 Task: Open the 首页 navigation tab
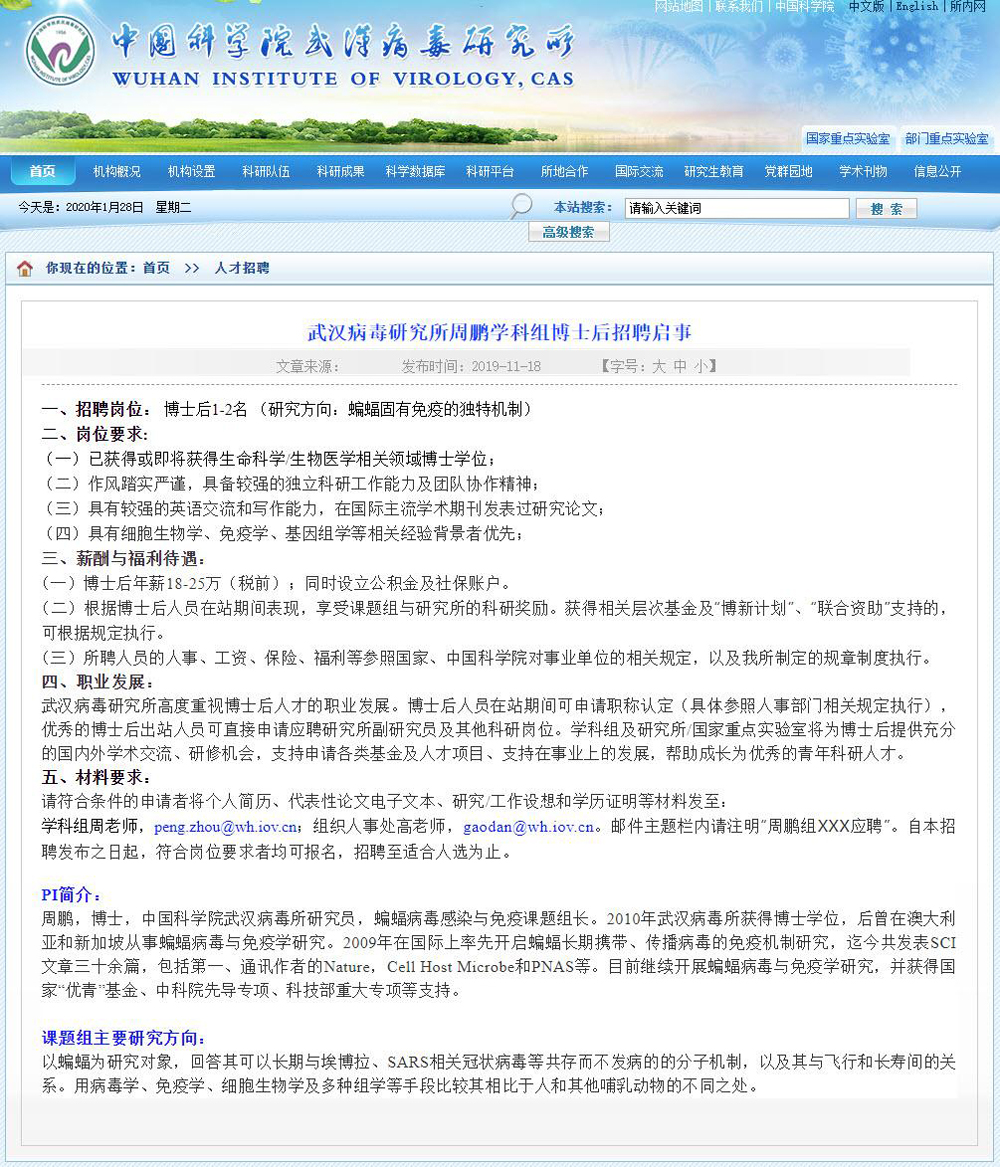43,172
